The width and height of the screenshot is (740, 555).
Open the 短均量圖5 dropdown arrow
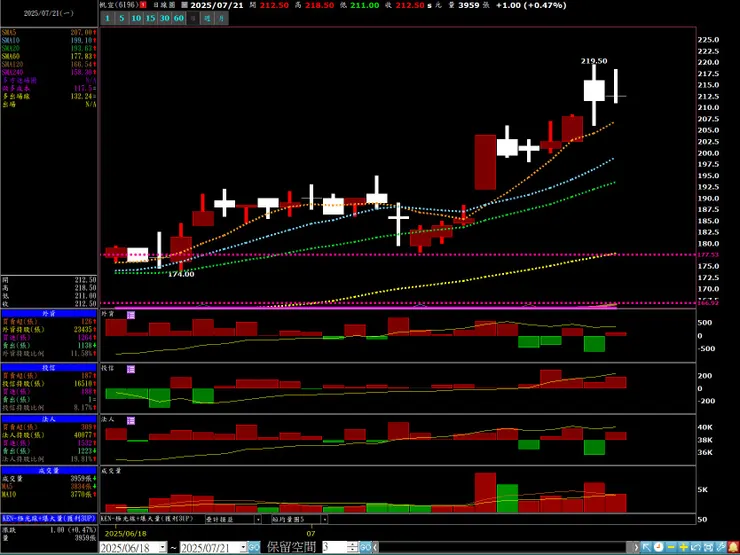pyautogui.click(x=324, y=519)
